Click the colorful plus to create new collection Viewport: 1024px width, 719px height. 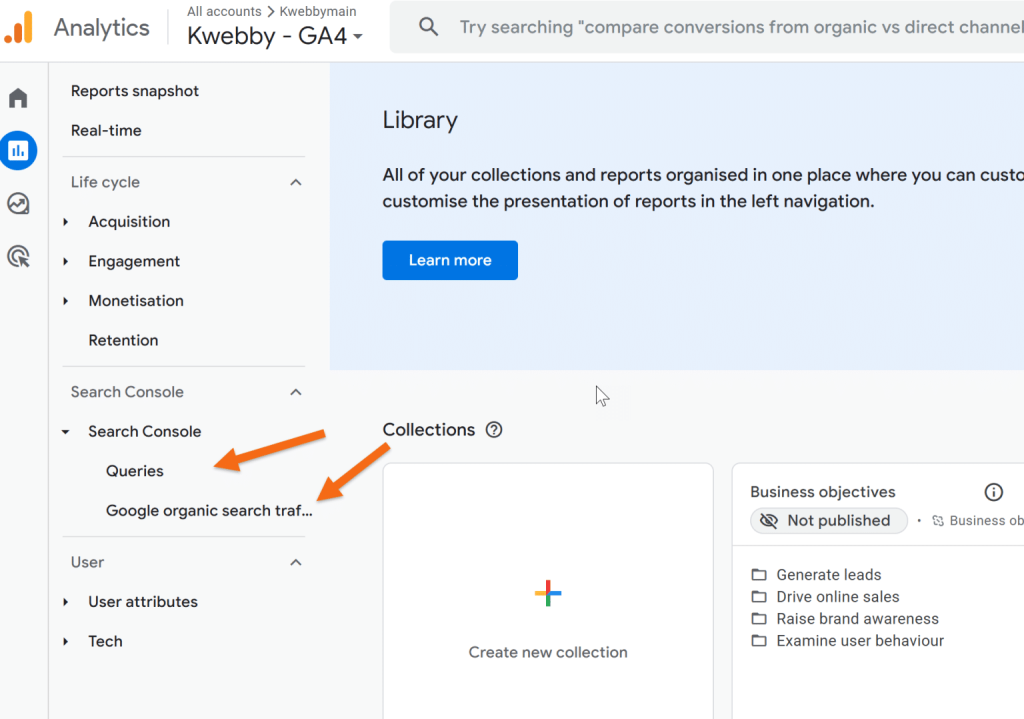pos(547,593)
